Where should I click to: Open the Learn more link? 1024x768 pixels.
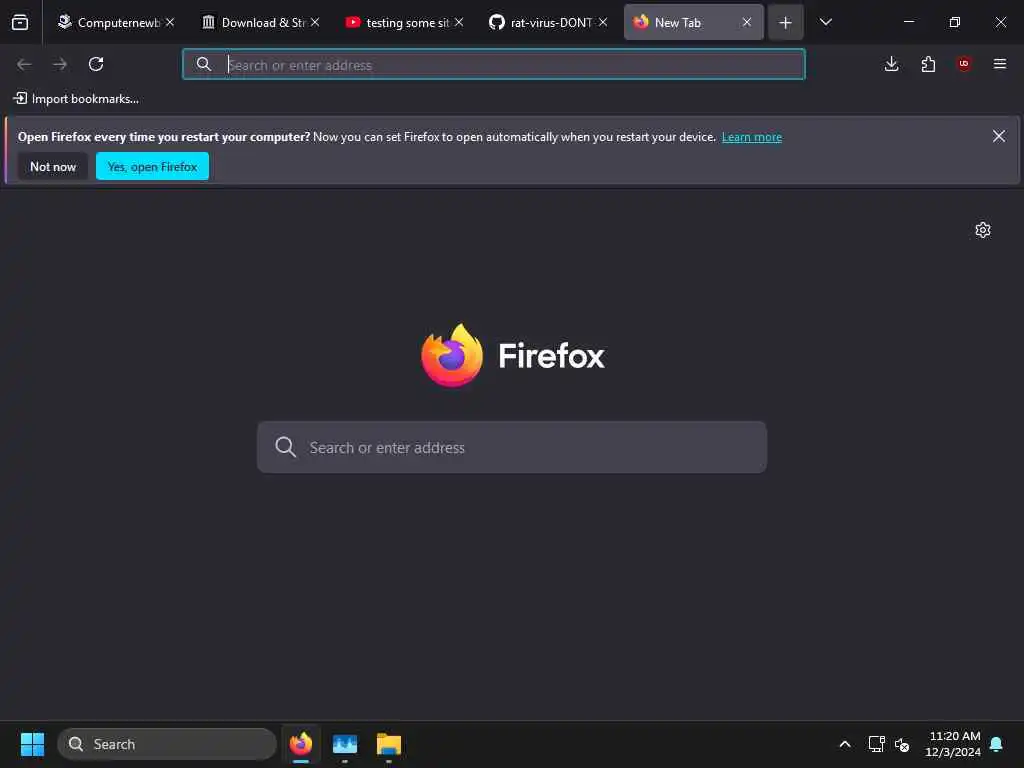click(x=752, y=137)
